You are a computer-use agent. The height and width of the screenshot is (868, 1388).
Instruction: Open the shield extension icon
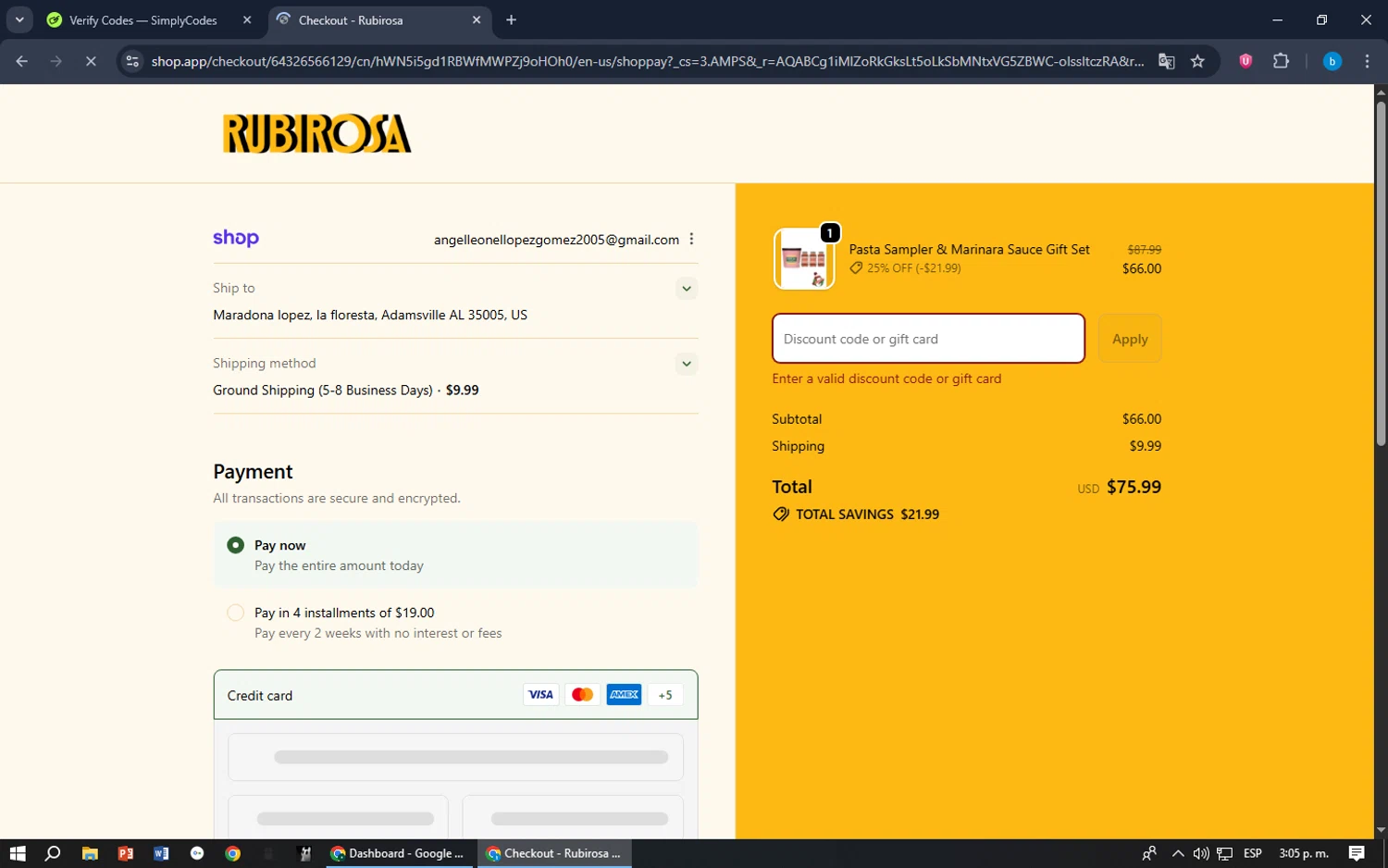tap(1245, 61)
